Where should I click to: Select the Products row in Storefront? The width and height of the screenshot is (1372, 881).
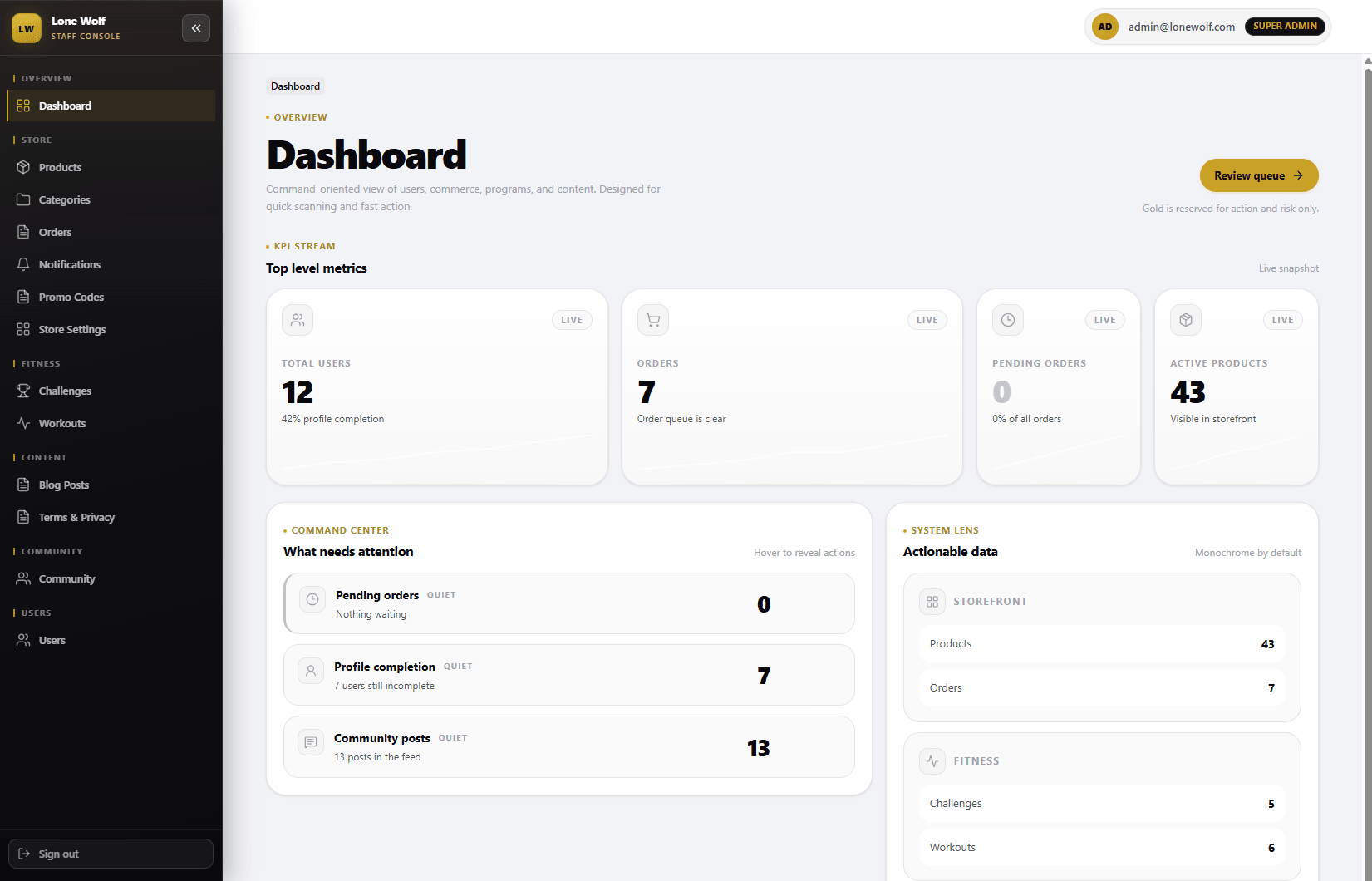1102,644
